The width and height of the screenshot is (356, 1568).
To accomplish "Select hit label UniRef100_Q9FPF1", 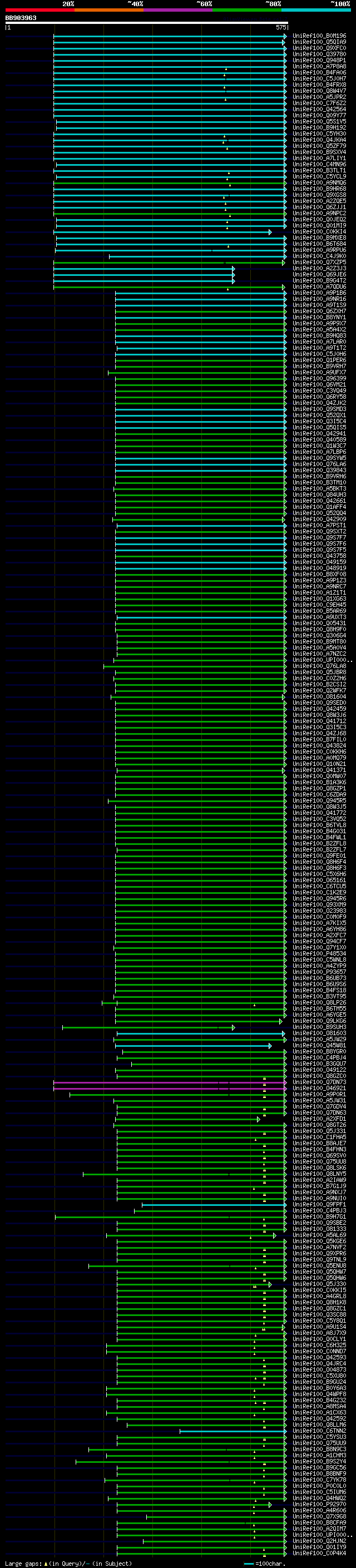I will tap(319, 1205).
